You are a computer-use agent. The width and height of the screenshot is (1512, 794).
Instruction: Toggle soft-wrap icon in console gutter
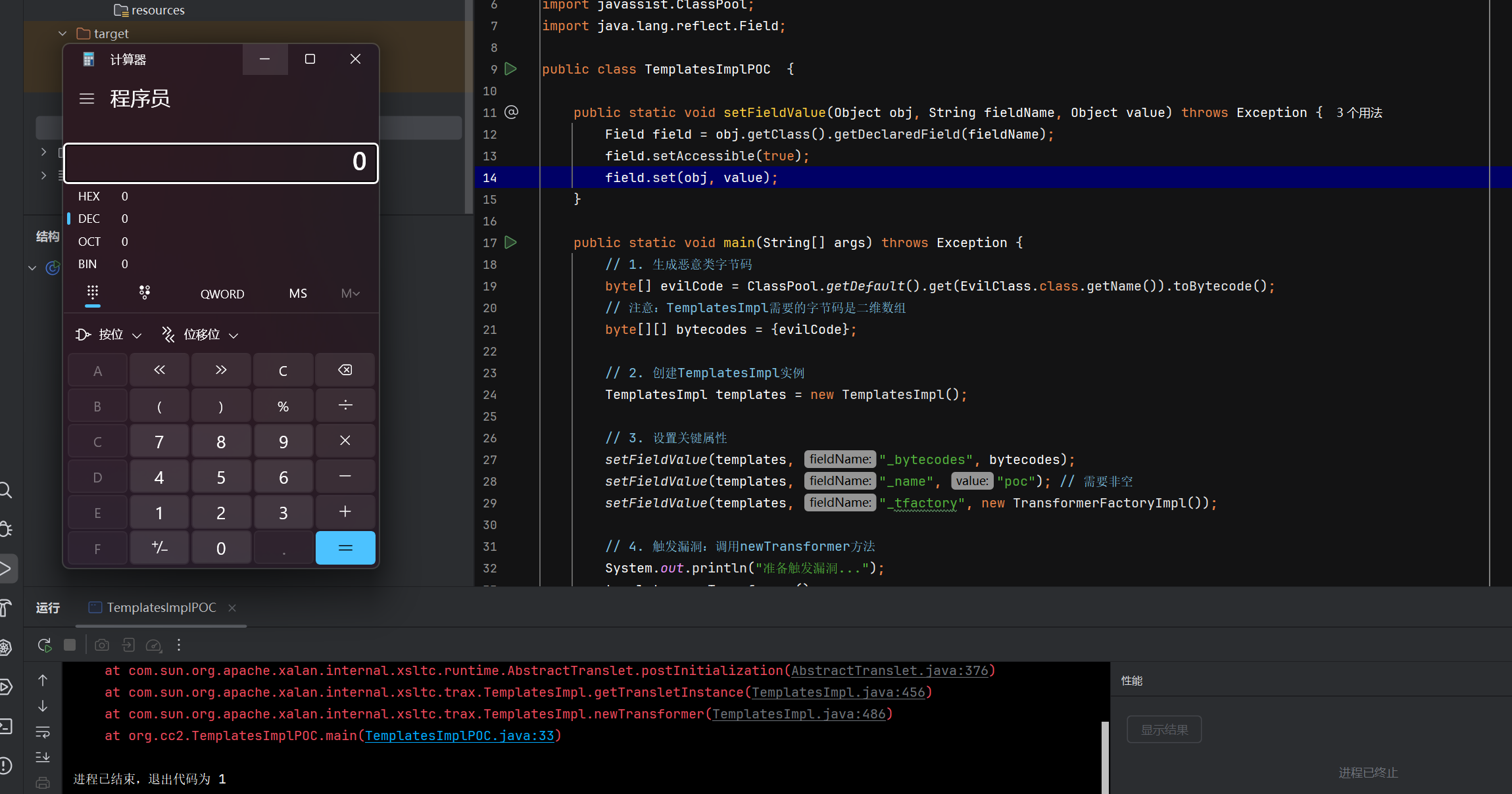pyautogui.click(x=43, y=732)
